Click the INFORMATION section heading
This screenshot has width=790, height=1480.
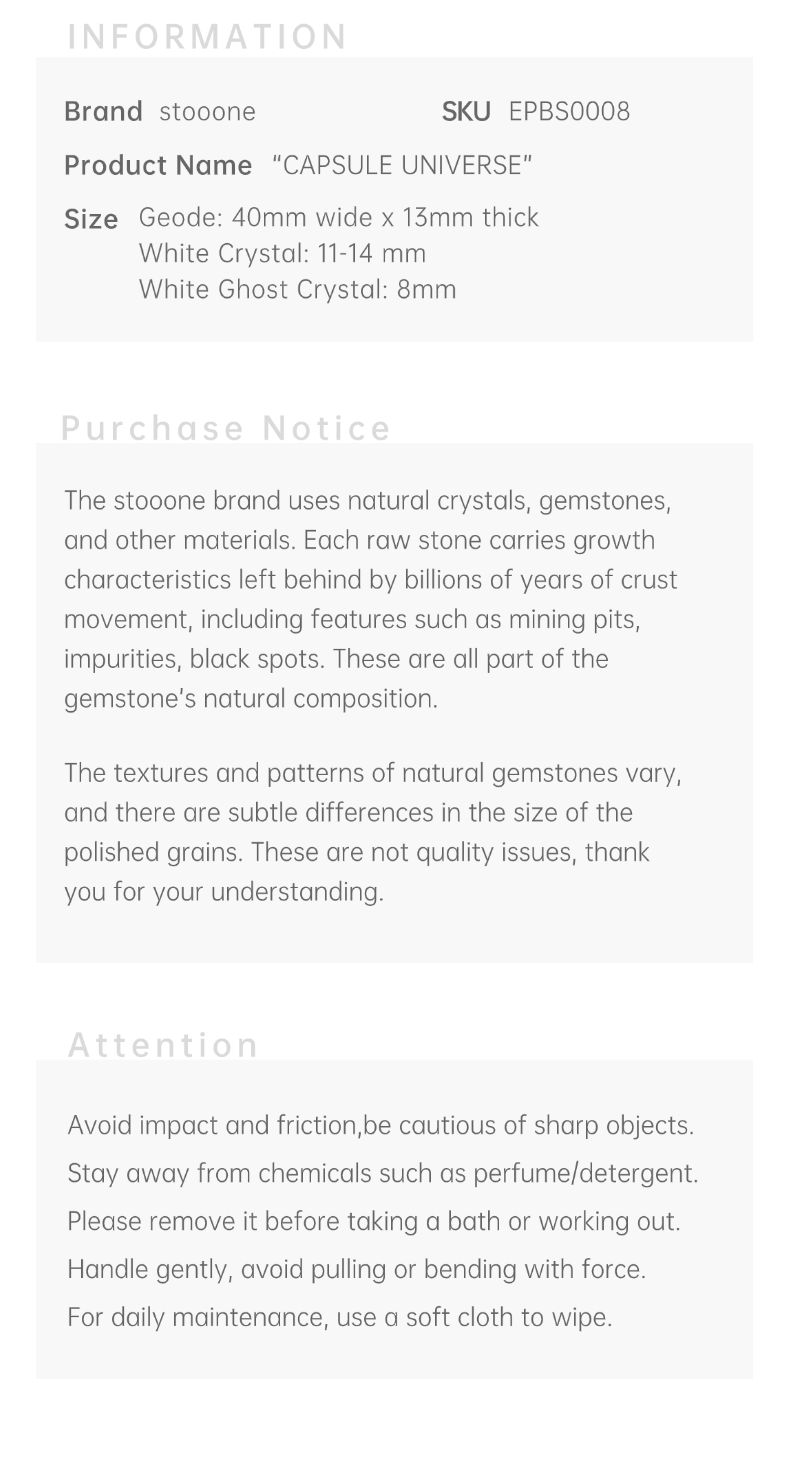pos(207,37)
